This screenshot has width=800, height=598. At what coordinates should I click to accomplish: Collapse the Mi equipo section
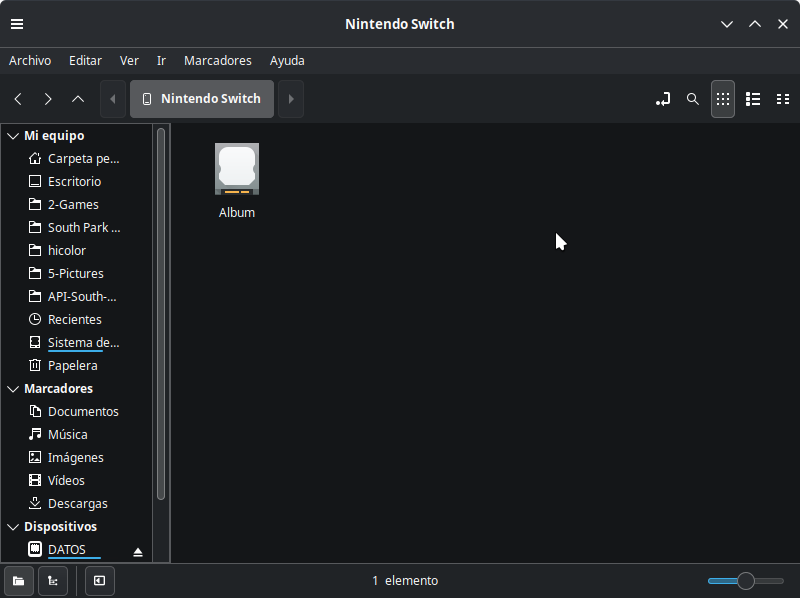(x=13, y=136)
